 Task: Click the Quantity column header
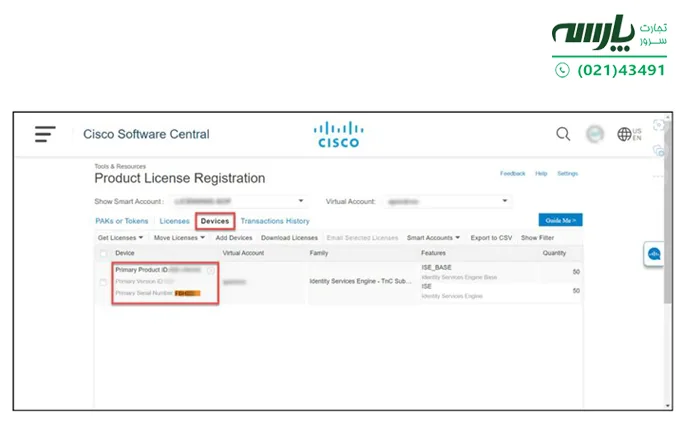[x=554, y=253]
